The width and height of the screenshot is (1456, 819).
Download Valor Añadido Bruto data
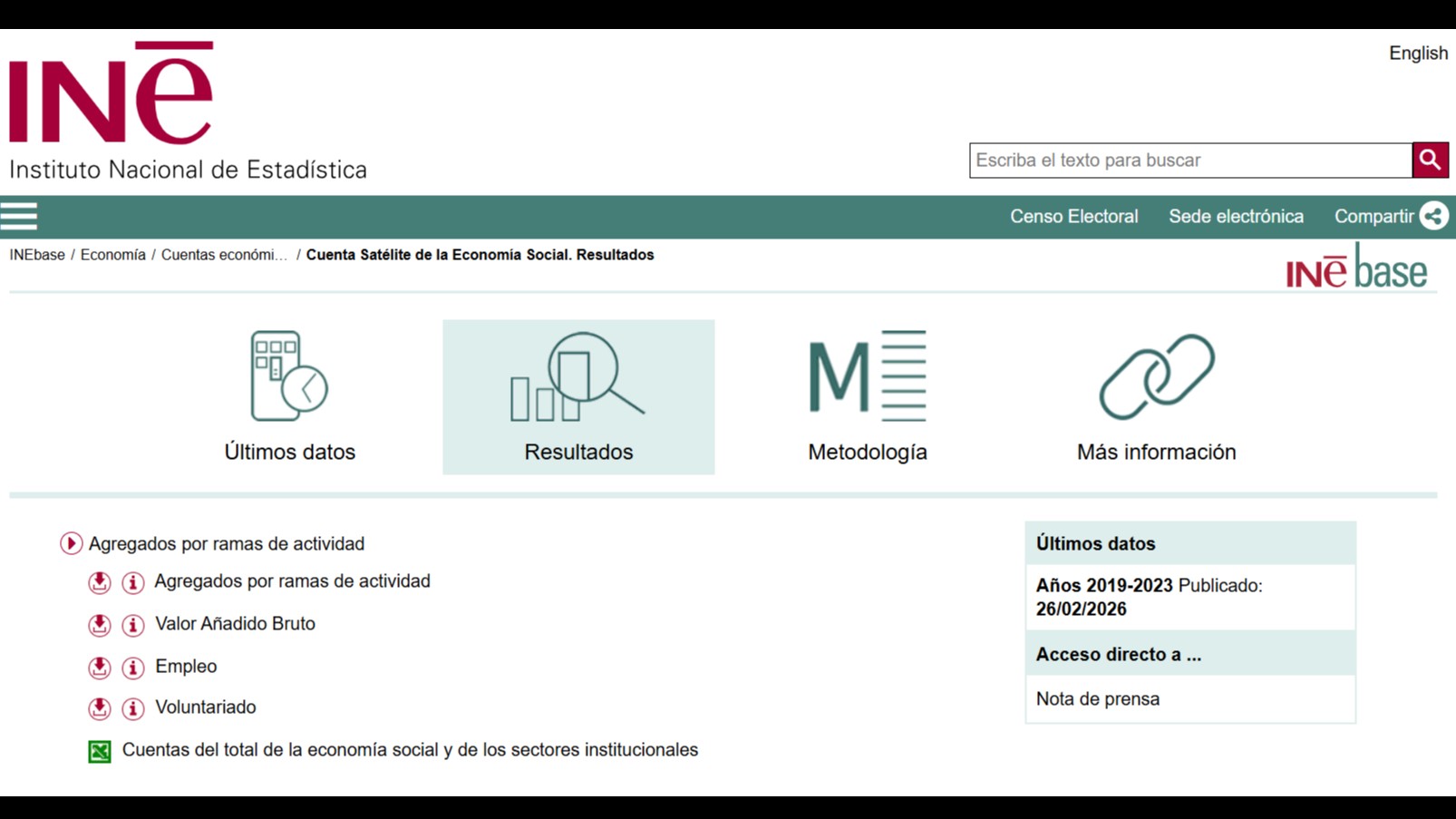100,625
